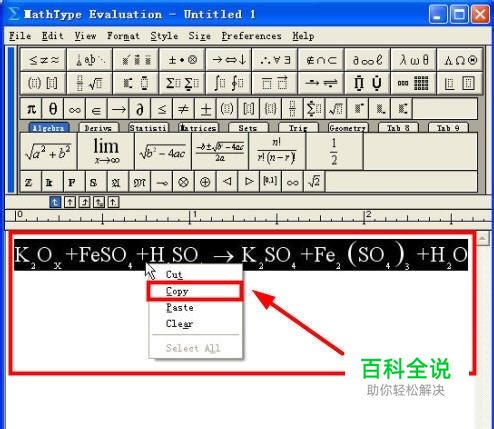This screenshot has width=494, height=429.
Task: Open the set theory symbols palette (∉∩⊂)
Action: point(321,60)
